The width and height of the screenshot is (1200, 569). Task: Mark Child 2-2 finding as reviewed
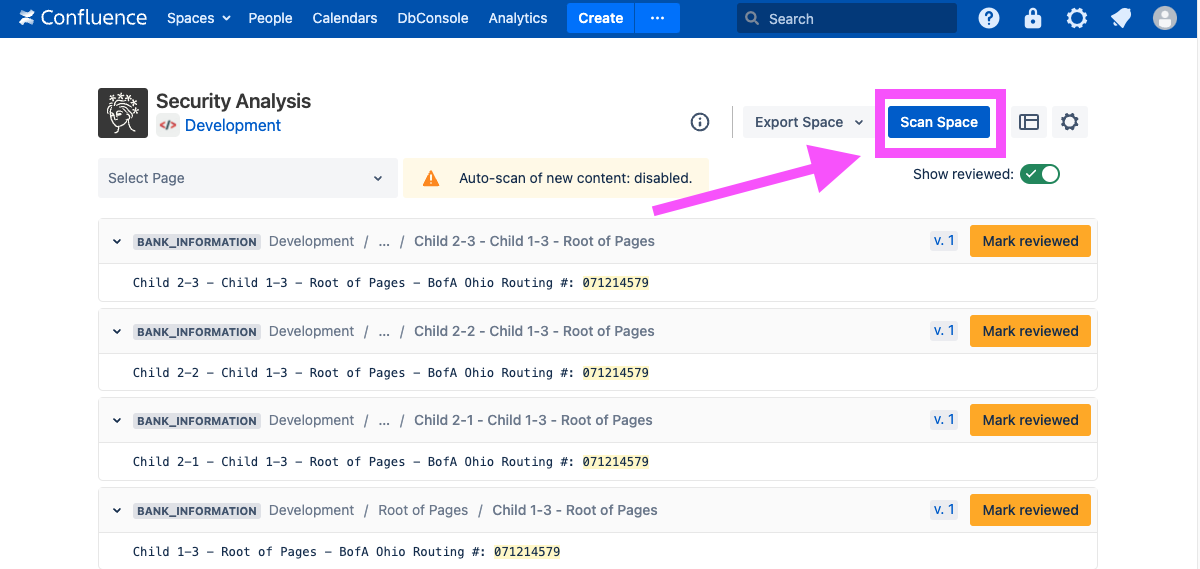(x=1030, y=331)
